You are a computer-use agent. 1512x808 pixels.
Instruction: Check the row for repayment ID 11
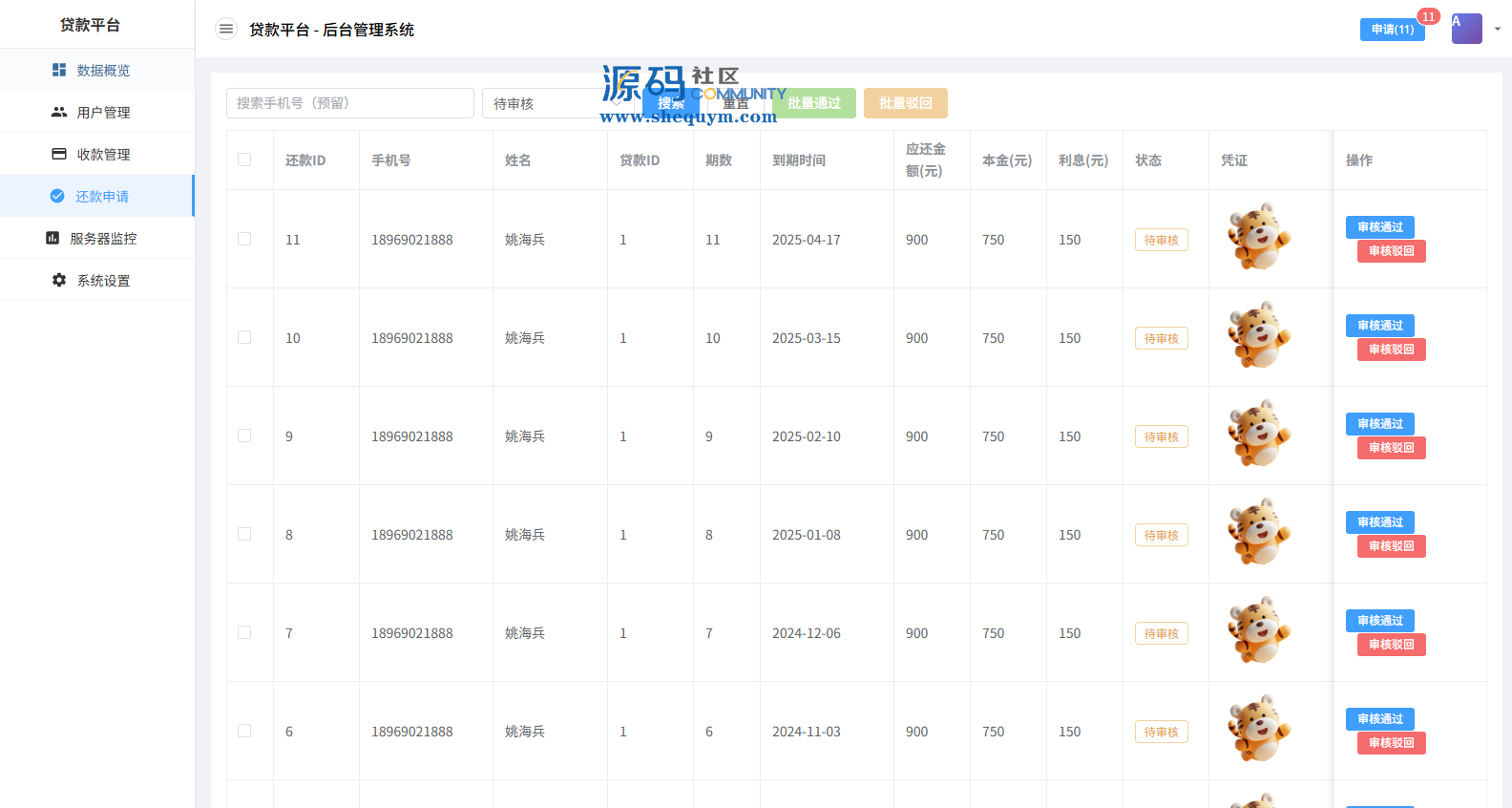click(x=244, y=239)
